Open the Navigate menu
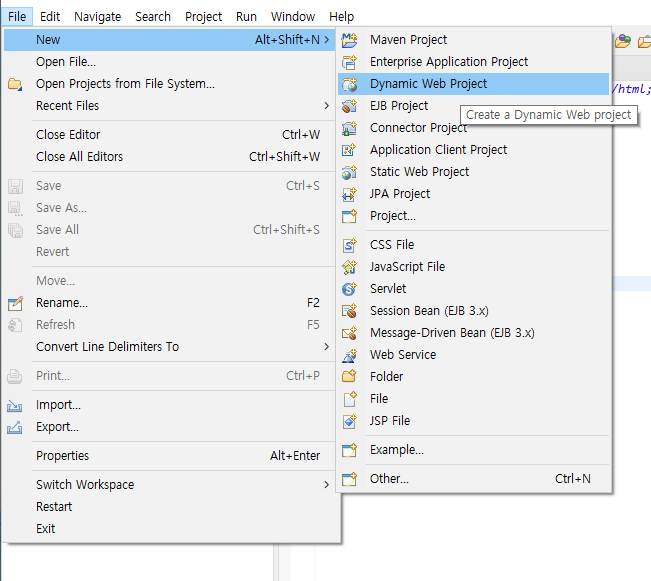The height and width of the screenshot is (581, 651). (98, 17)
